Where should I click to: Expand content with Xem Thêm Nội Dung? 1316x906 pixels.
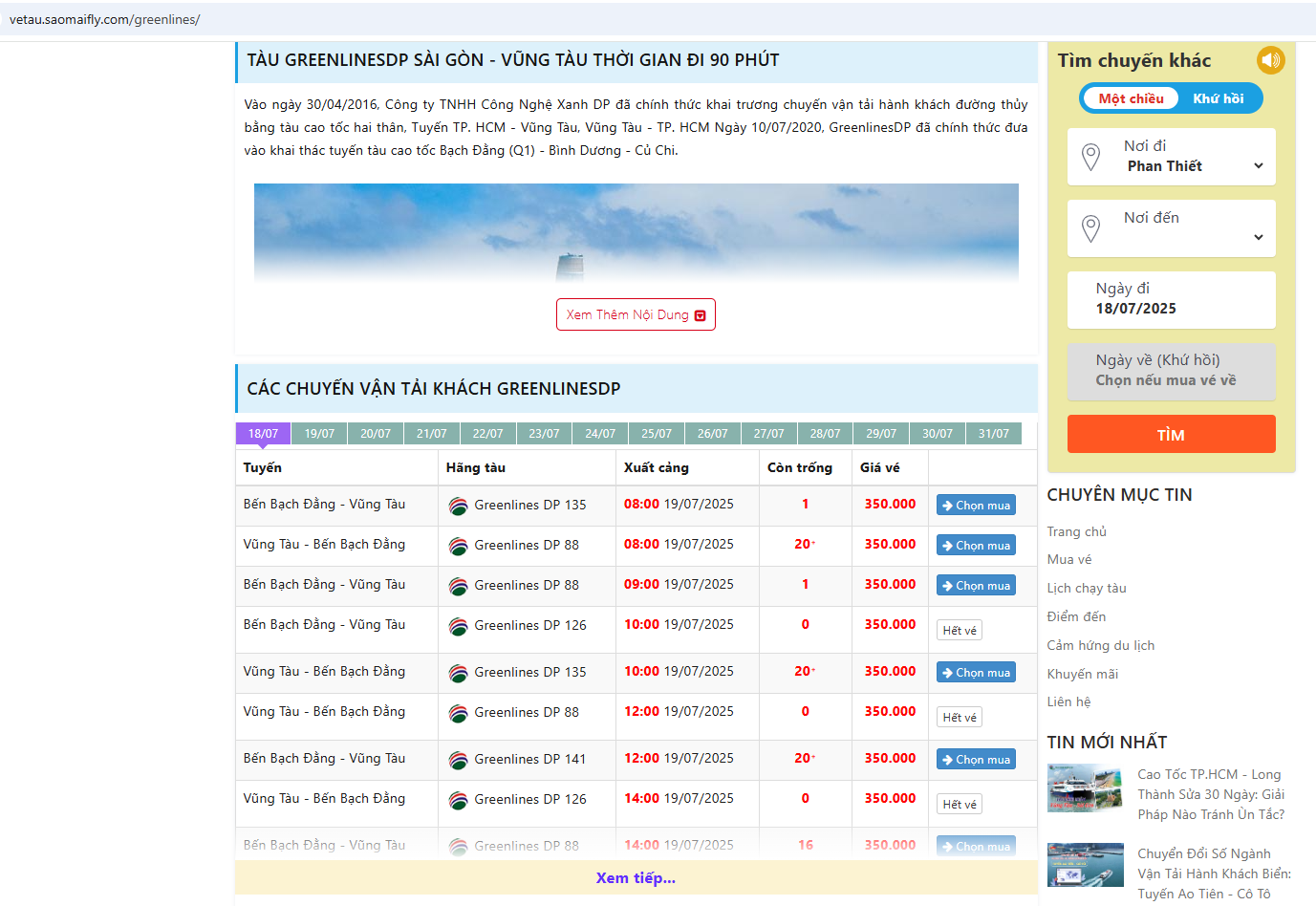[x=636, y=314]
